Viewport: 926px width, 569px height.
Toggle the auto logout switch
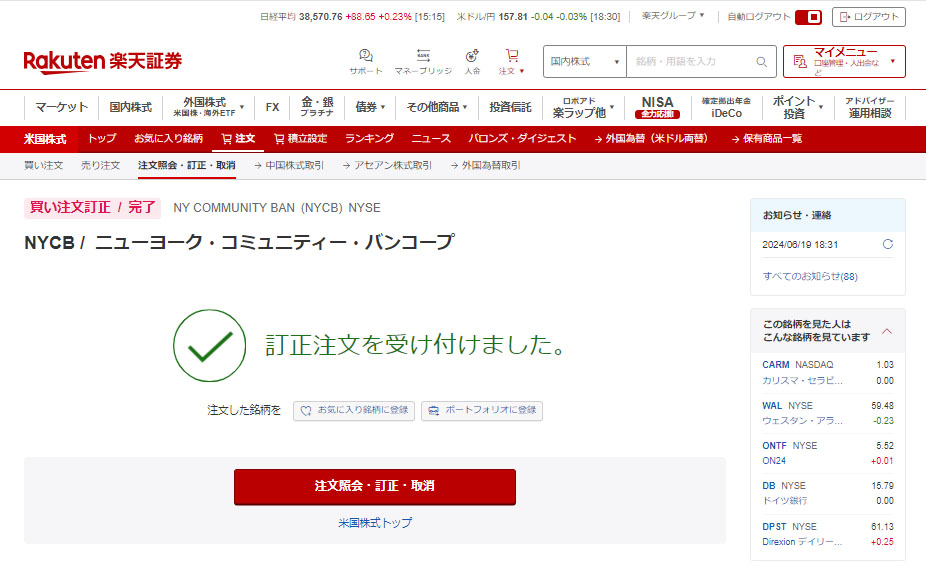[x=808, y=17]
